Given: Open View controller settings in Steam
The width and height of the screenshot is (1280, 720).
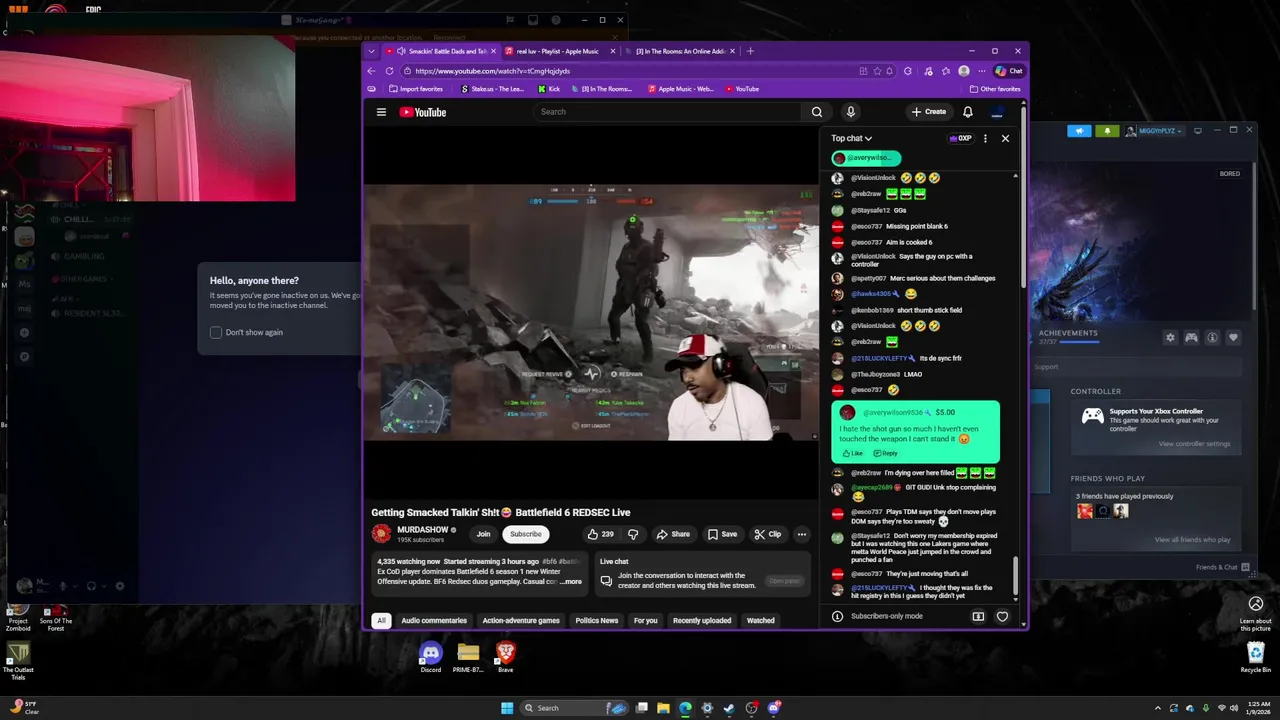Looking at the screenshot, I should click(1194, 444).
